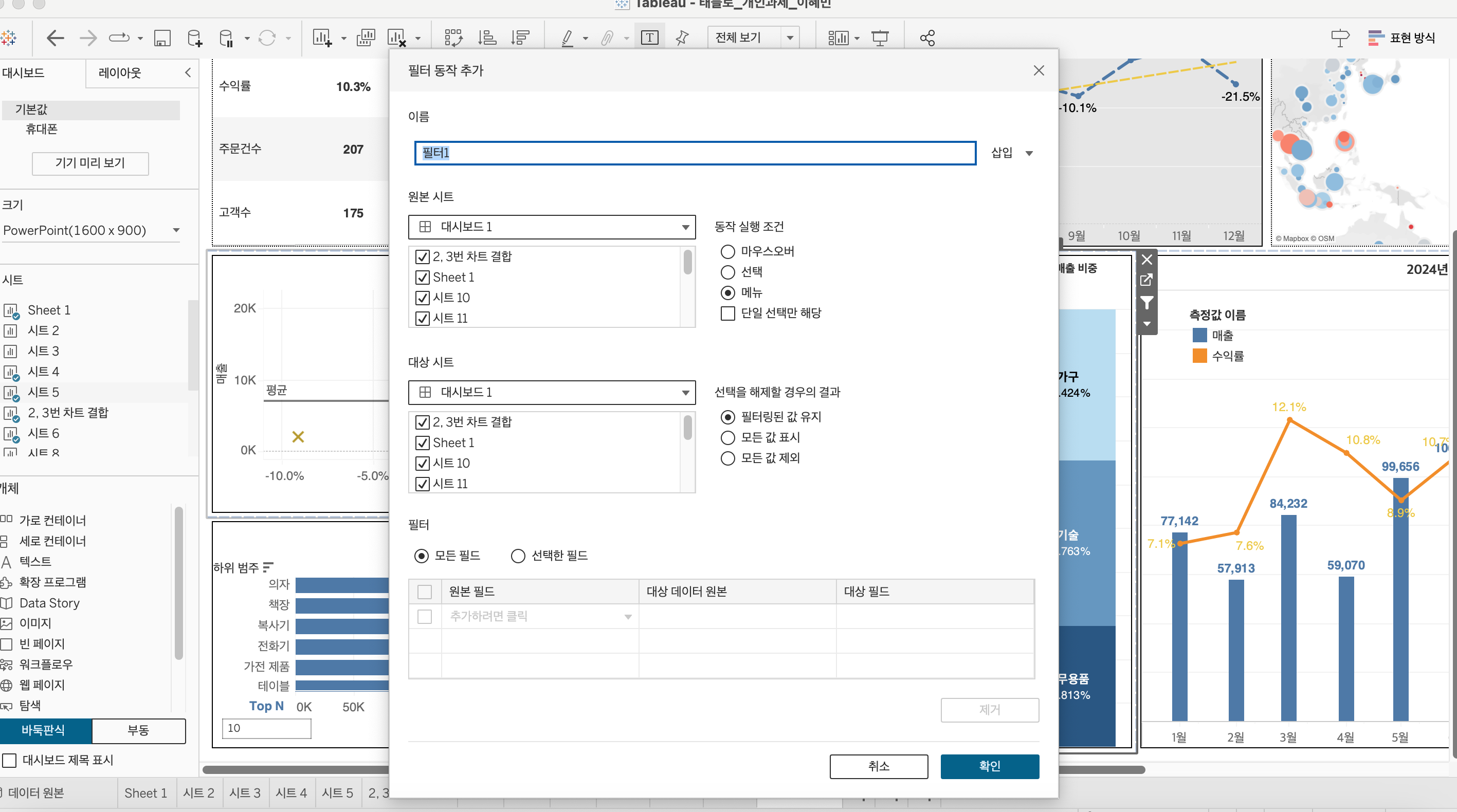This screenshot has height=812, width=1457.
Task: Click the sort ascending toolbar icon
Action: pos(487,38)
